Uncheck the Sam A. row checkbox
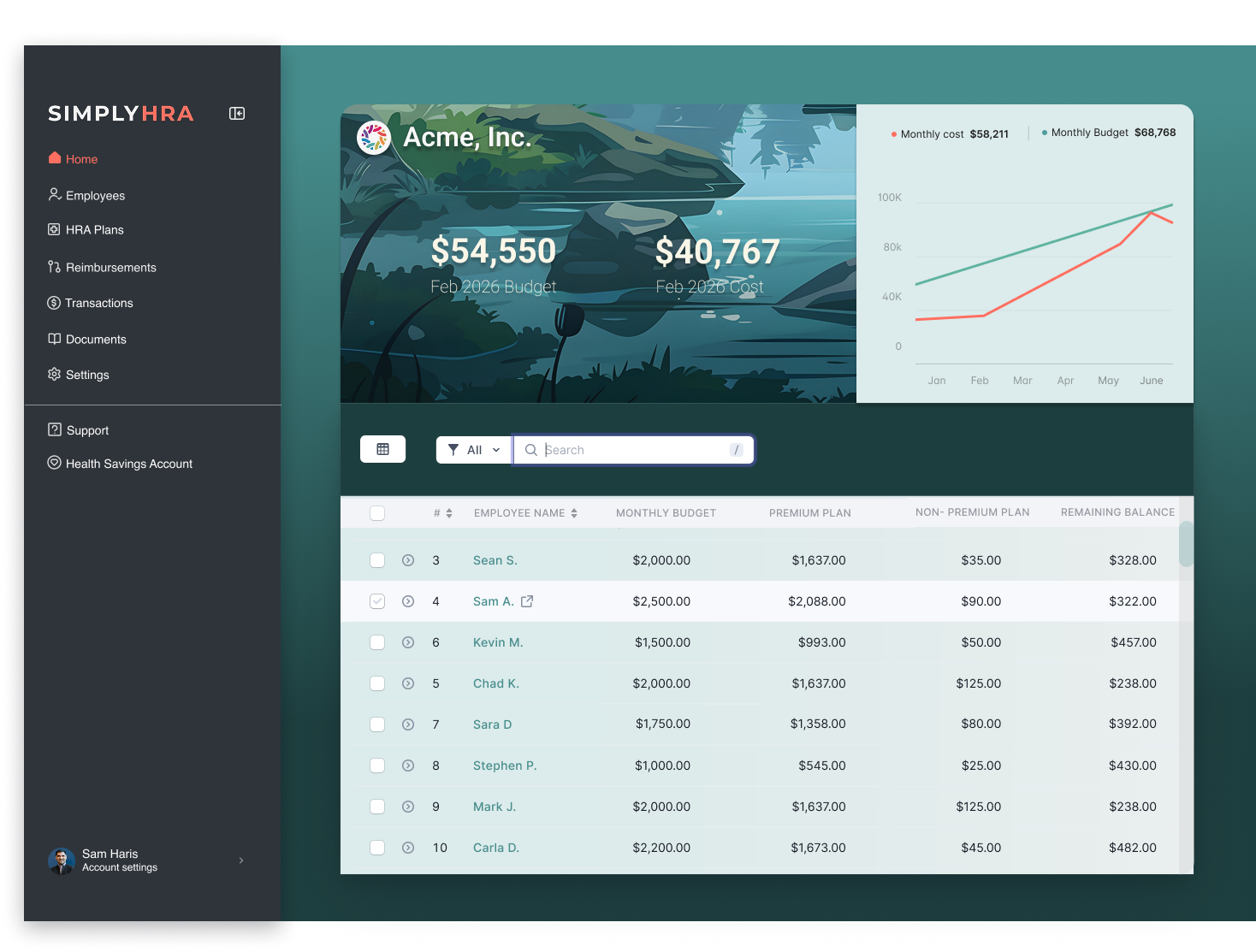The image size is (1256, 952). 377,601
